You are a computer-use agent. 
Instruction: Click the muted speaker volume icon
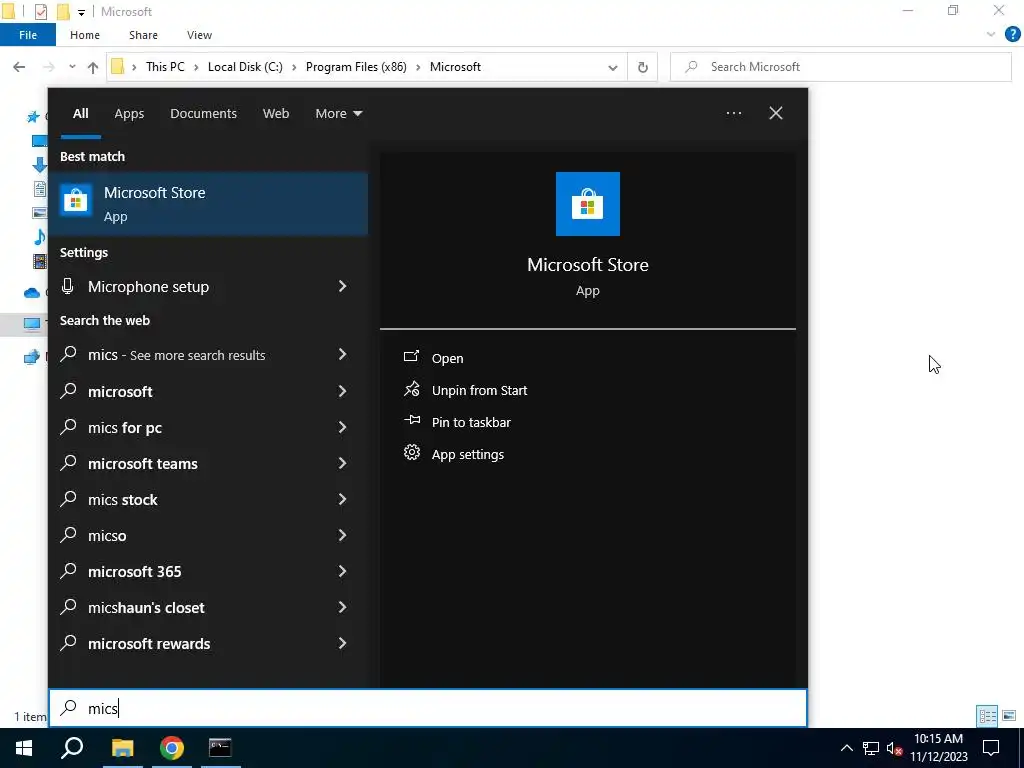point(895,748)
